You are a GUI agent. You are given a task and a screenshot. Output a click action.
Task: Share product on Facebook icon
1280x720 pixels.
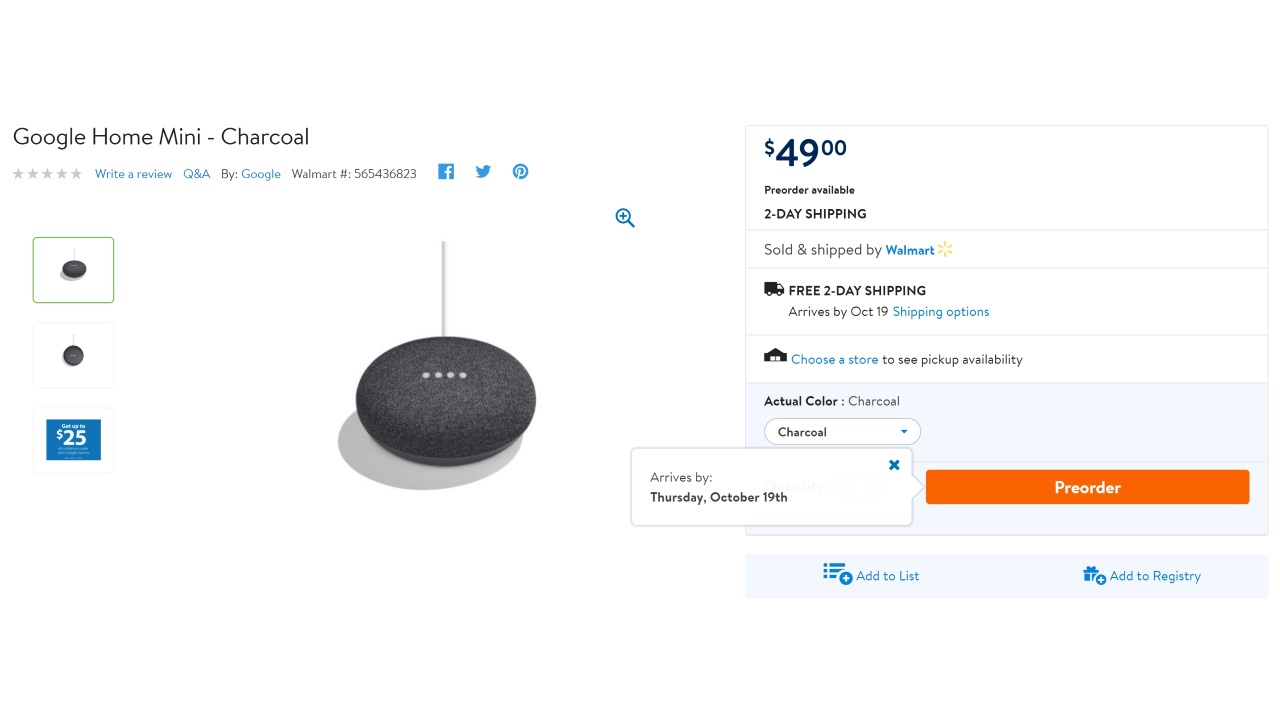tap(446, 172)
